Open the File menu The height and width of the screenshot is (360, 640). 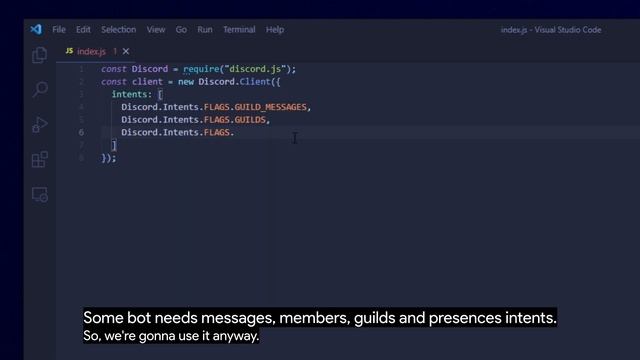(59, 29)
